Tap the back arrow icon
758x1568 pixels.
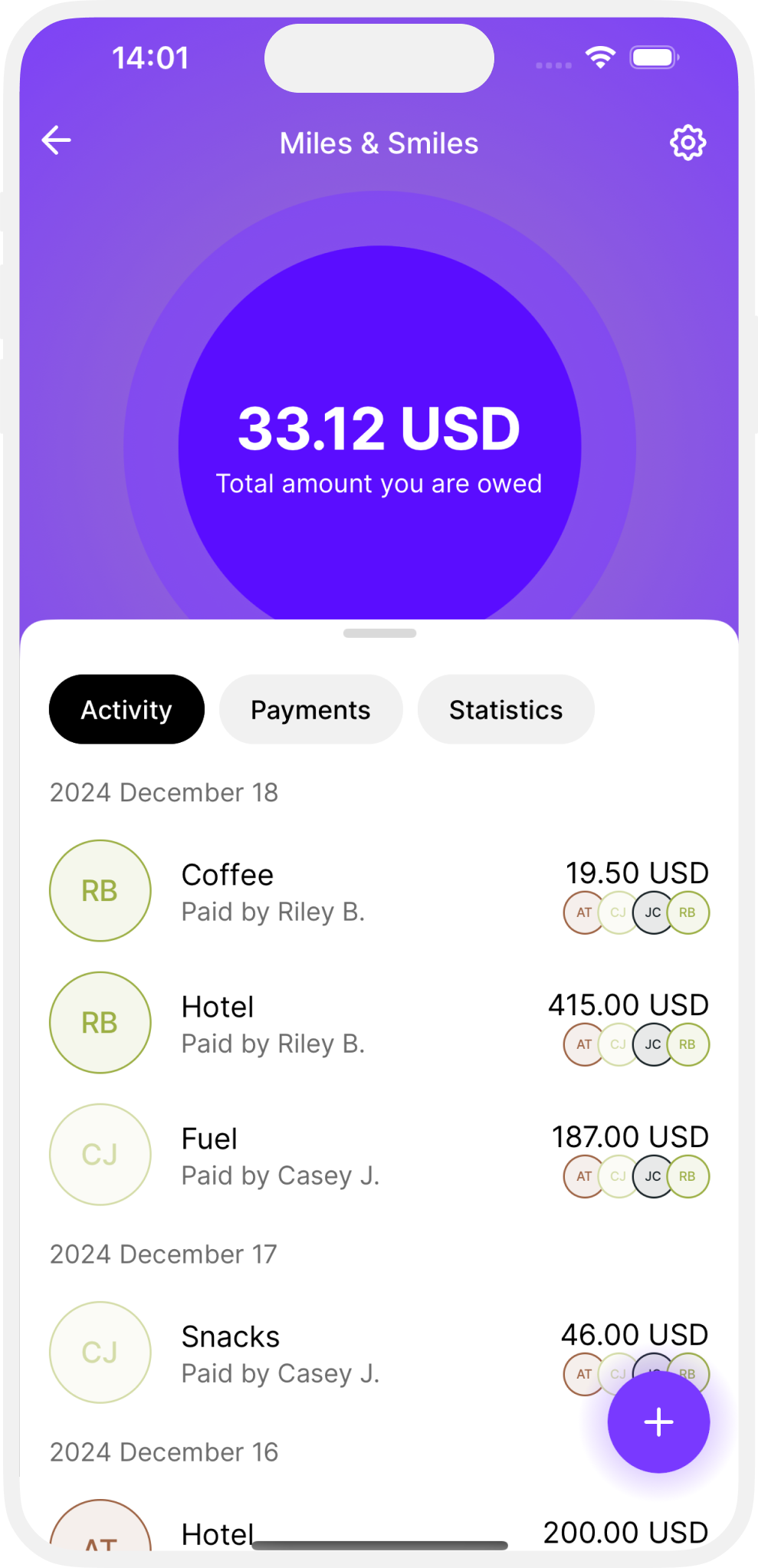56,140
